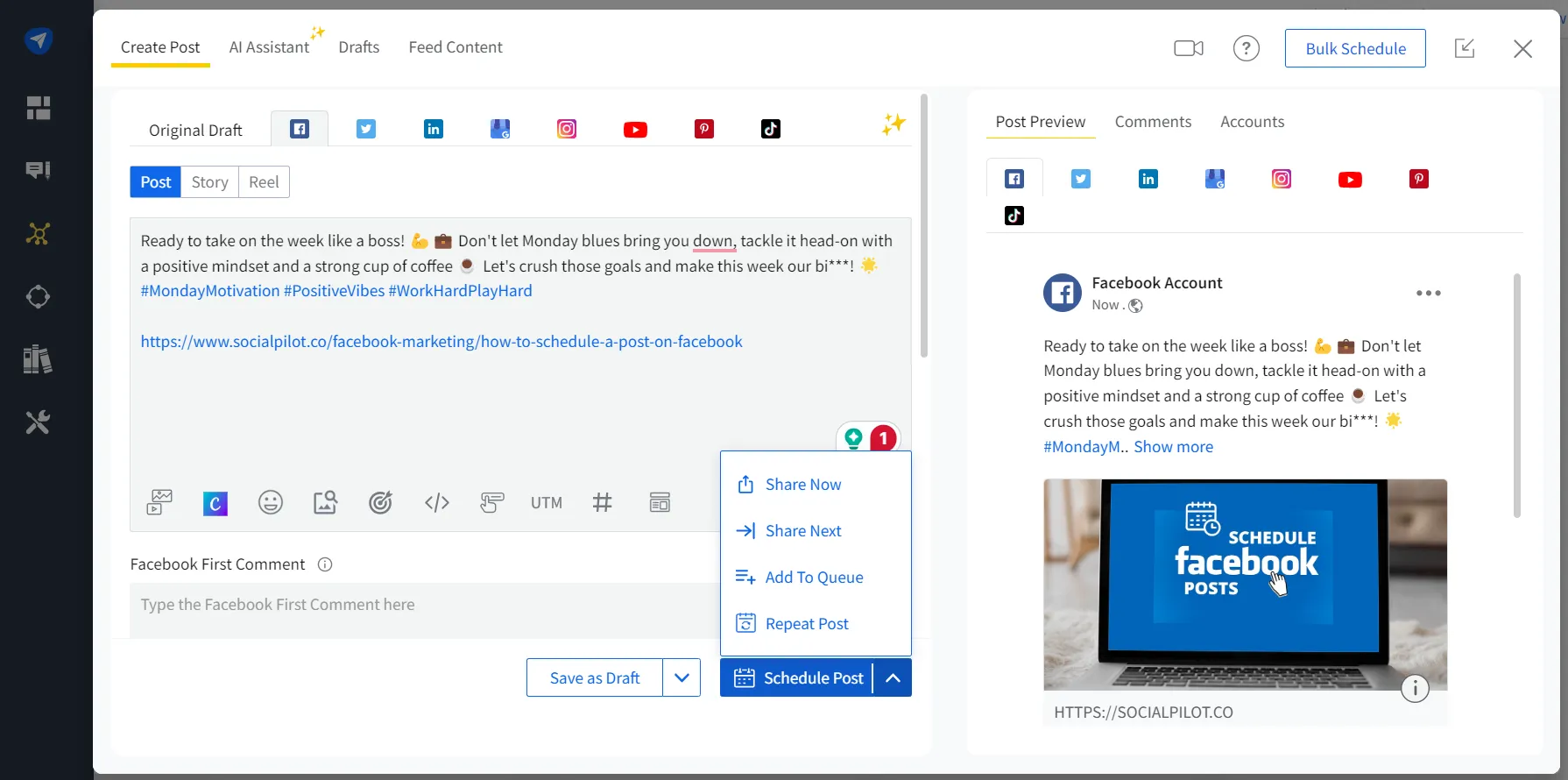
Task: Collapse the Schedule Post options chevron
Action: pyautogui.click(x=893, y=677)
